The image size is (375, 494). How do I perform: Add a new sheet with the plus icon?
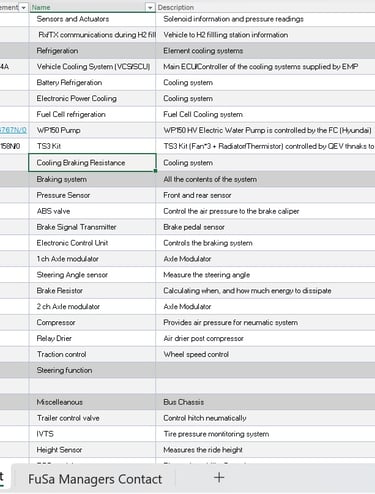click(219, 478)
